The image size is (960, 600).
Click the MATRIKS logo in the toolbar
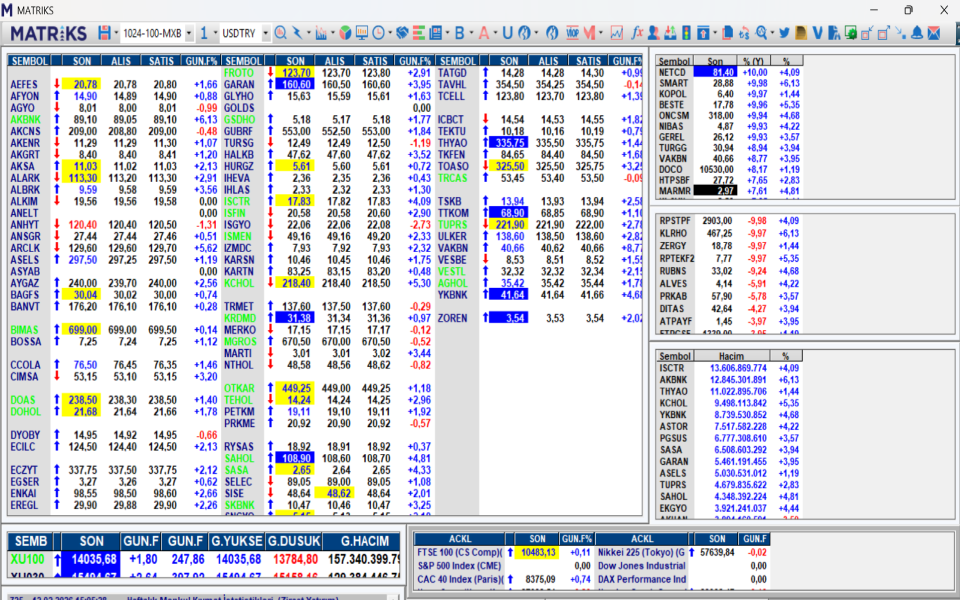(48, 33)
